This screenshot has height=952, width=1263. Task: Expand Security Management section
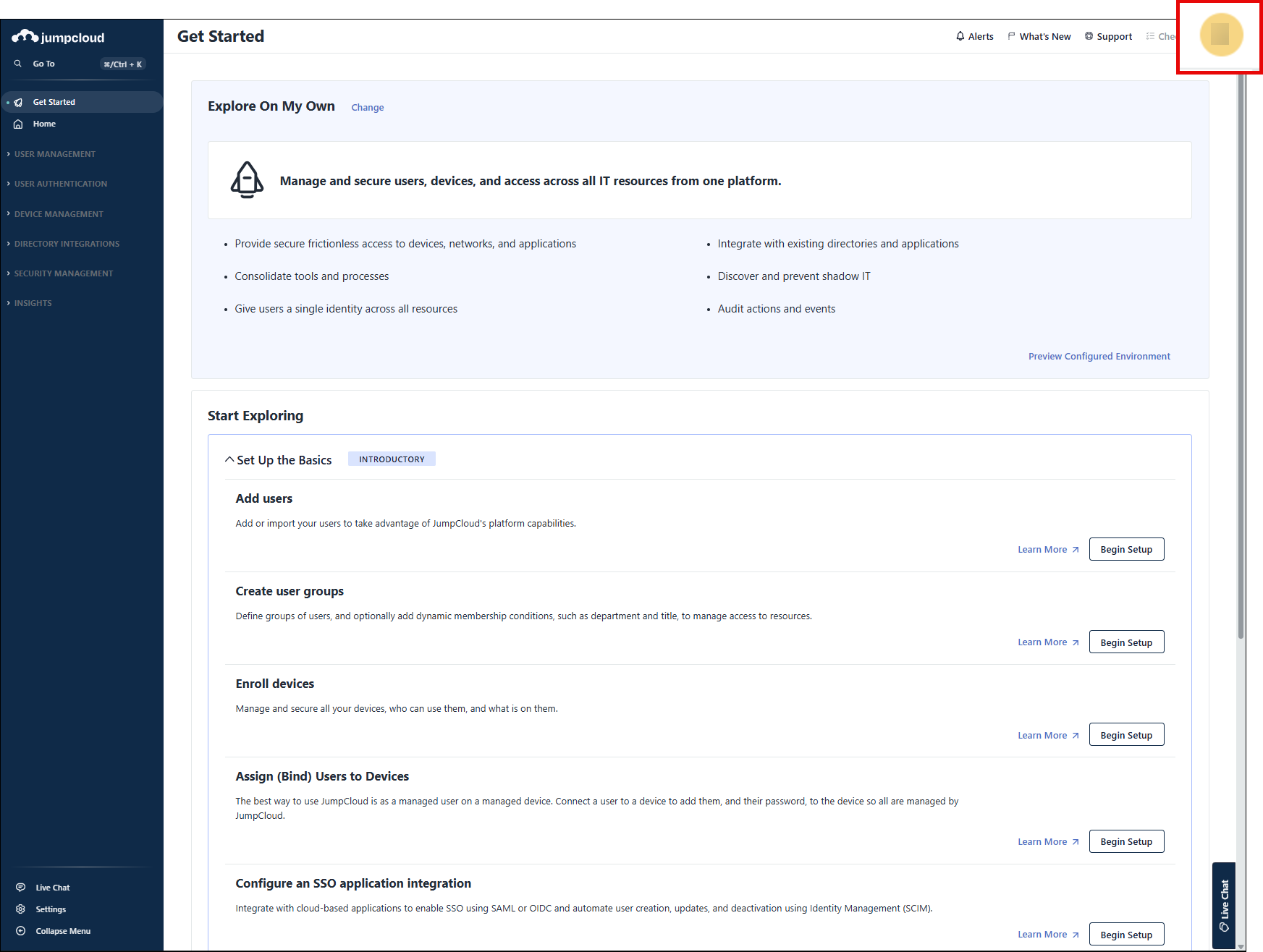tap(64, 273)
